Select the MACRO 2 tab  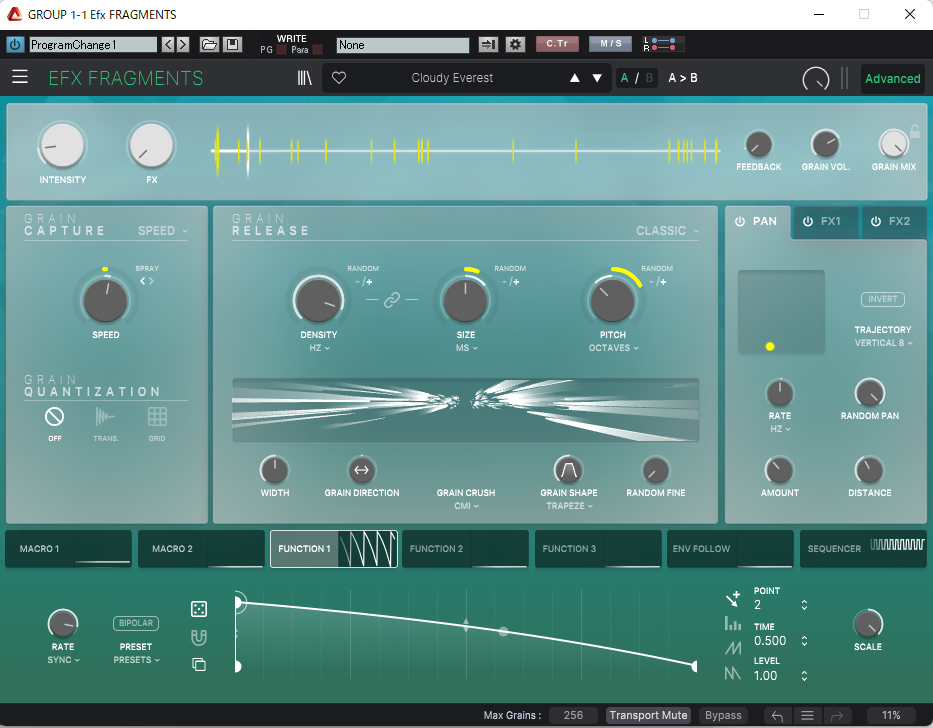click(x=201, y=549)
